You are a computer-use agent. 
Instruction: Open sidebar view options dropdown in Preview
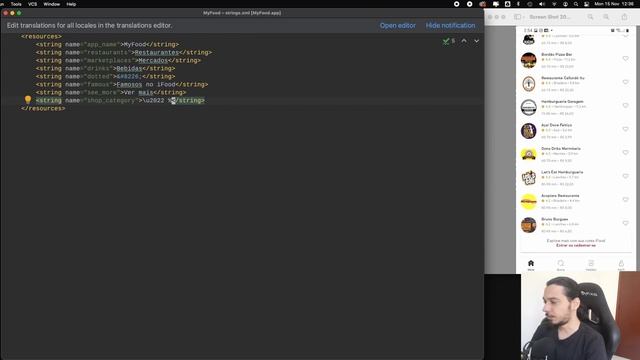pyautogui.click(x=524, y=17)
